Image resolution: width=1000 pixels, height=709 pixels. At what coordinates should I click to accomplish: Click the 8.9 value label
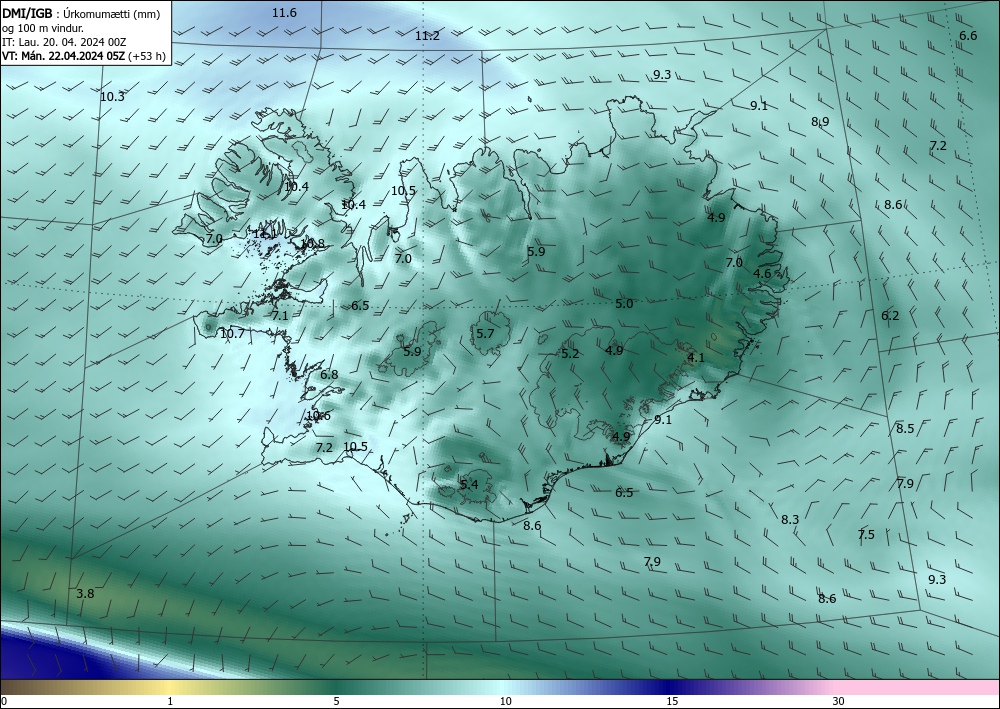[820, 122]
